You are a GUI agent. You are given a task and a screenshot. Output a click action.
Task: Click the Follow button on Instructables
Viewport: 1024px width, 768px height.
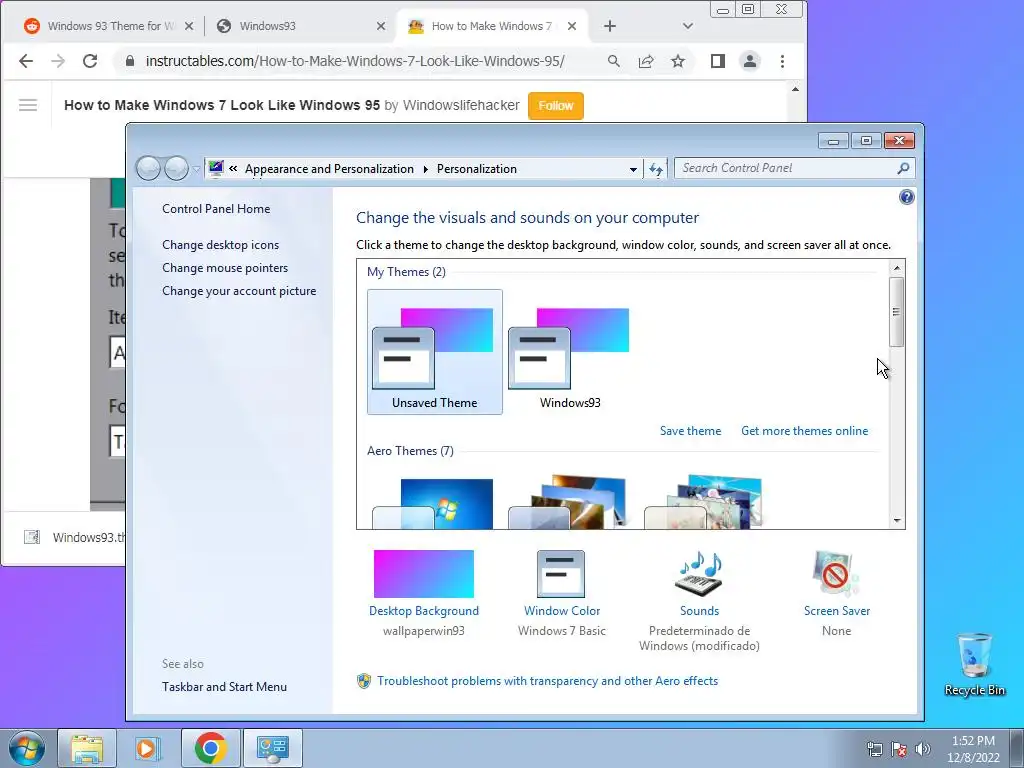point(556,106)
